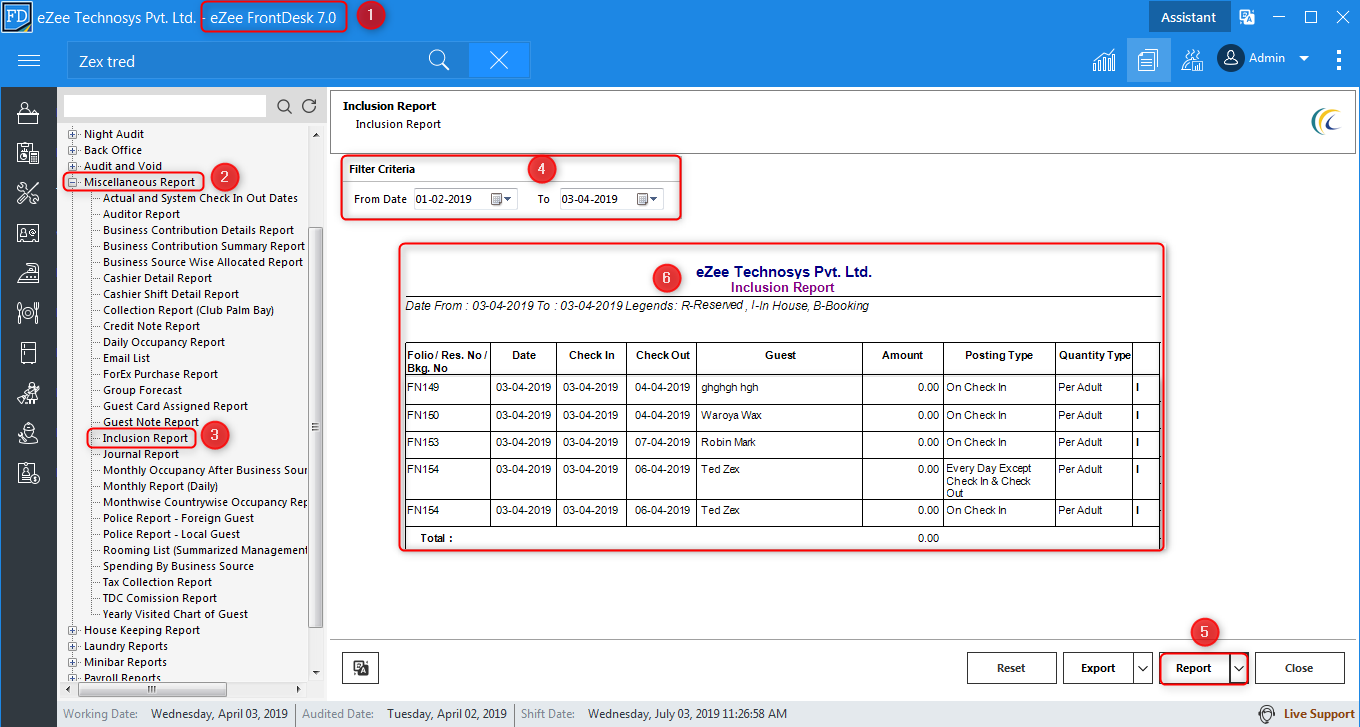Open Email List item

coord(126,358)
